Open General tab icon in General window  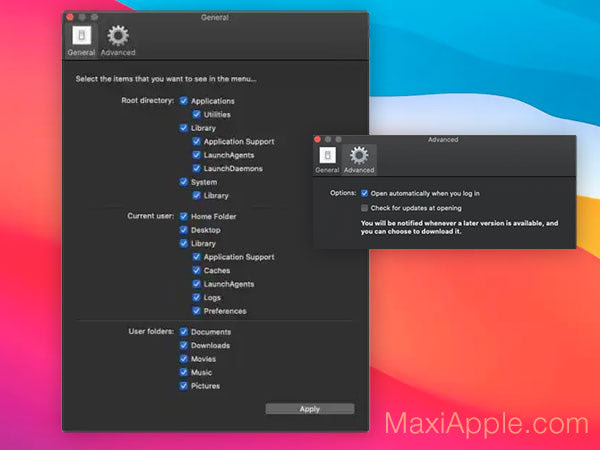[x=82, y=36]
